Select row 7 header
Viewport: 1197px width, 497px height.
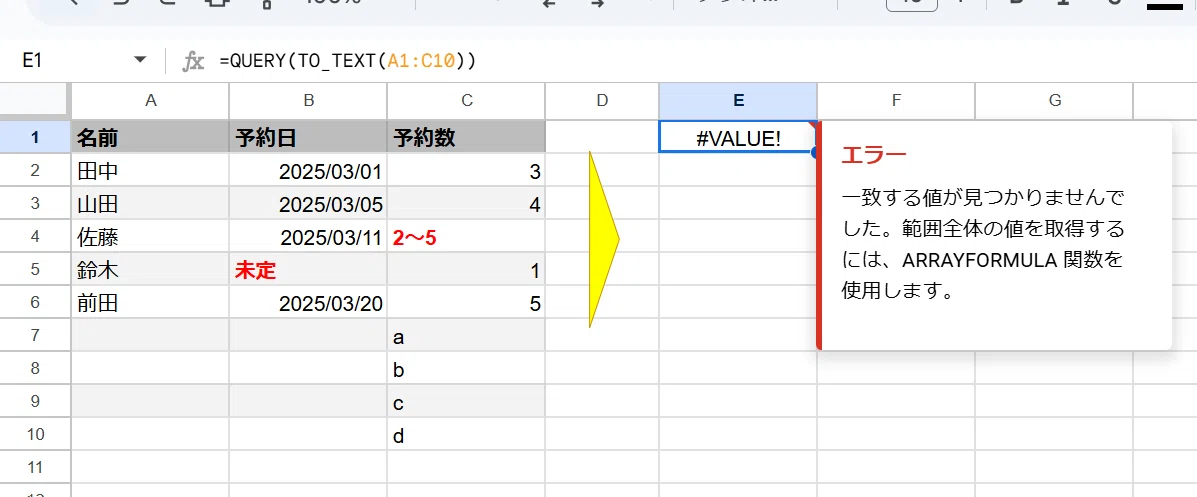(x=35, y=335)
